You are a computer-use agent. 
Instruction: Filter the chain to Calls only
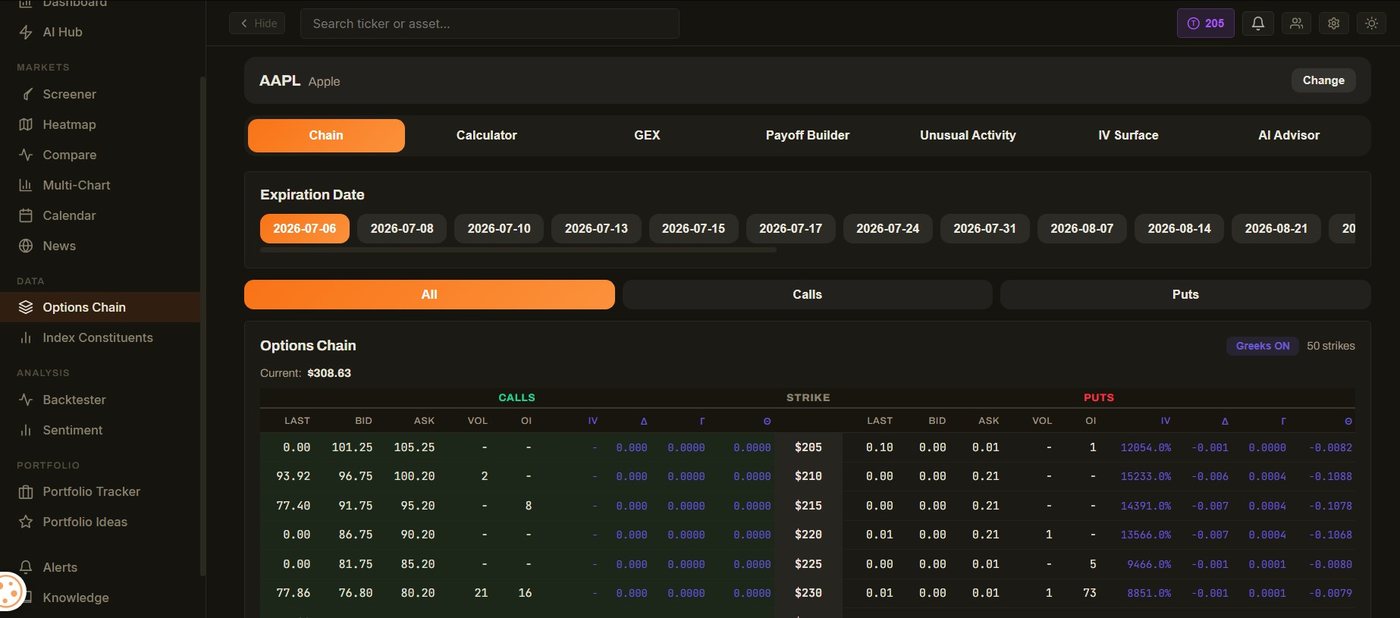[807, 294]
